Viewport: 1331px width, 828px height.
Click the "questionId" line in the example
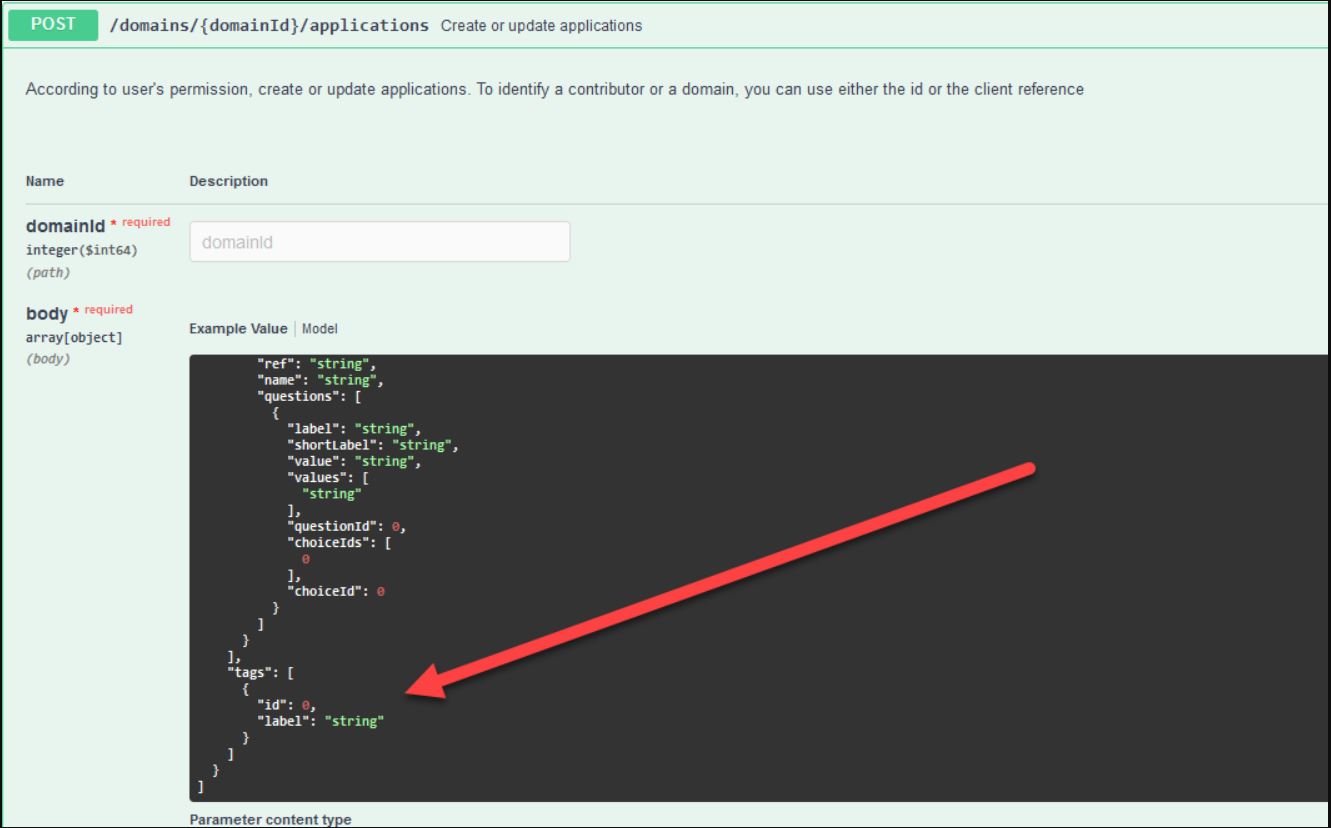coord(347,526)
